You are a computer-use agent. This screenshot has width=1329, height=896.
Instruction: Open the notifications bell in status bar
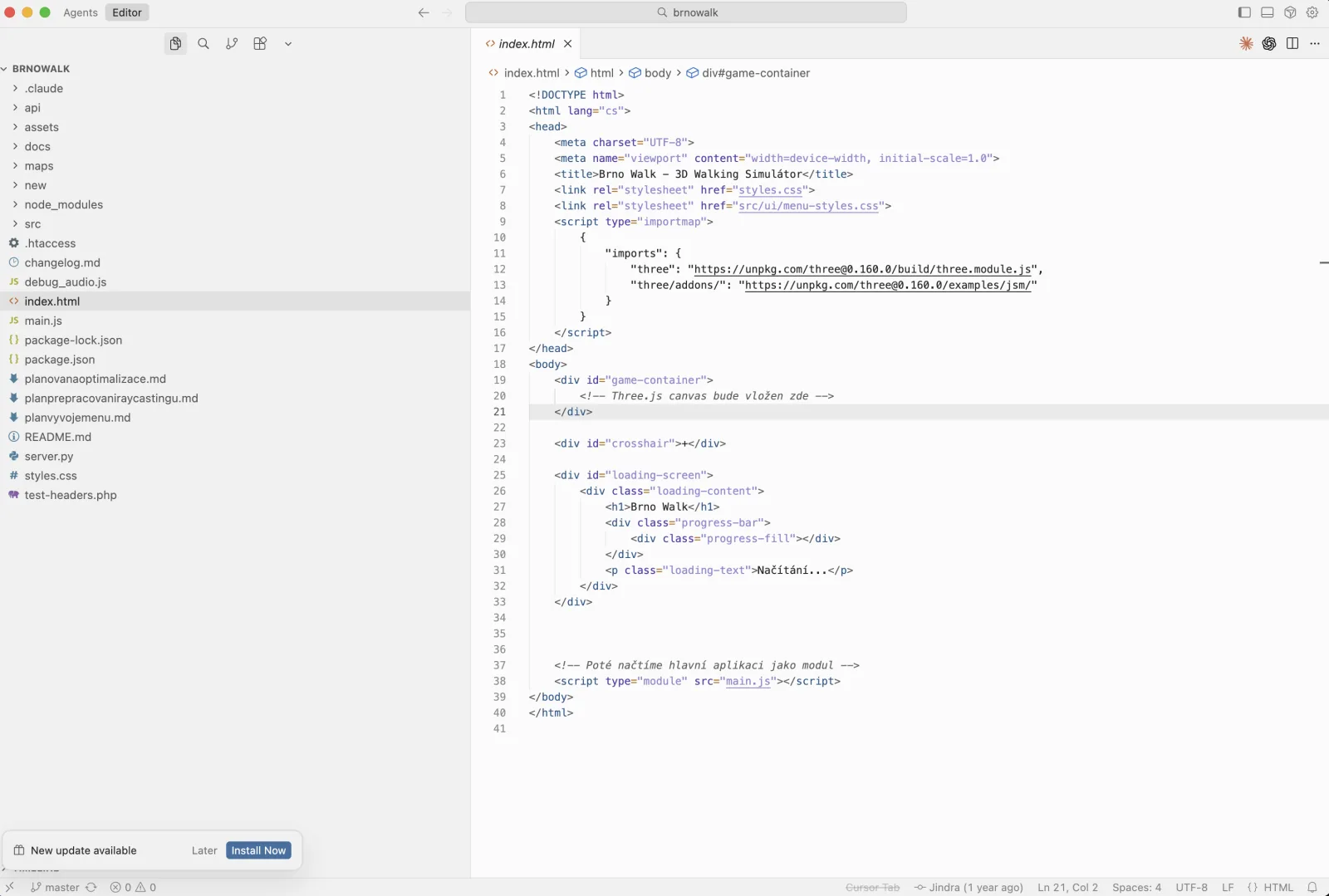[x=1312, y=888]
